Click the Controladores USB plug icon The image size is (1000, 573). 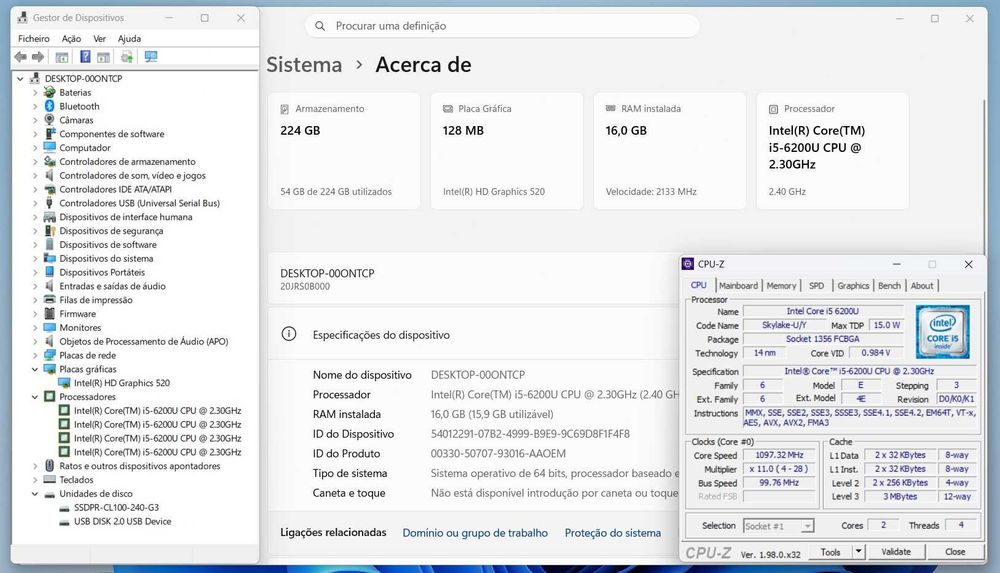(x=50, y=203)
